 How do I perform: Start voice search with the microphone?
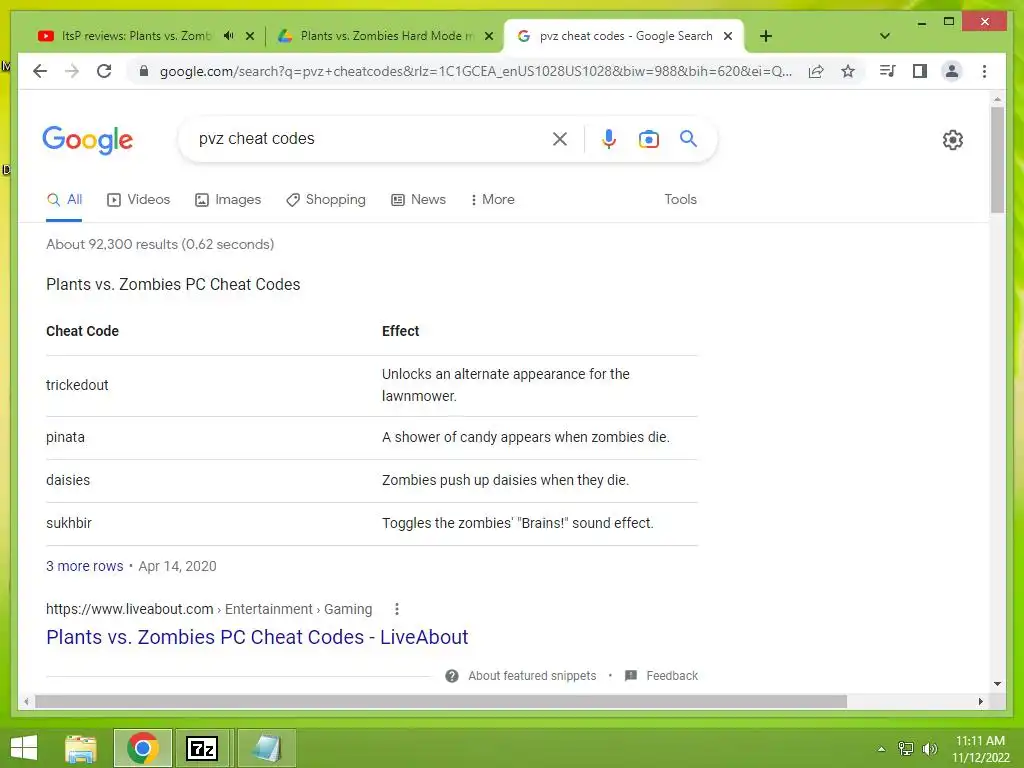pos(609,138)
